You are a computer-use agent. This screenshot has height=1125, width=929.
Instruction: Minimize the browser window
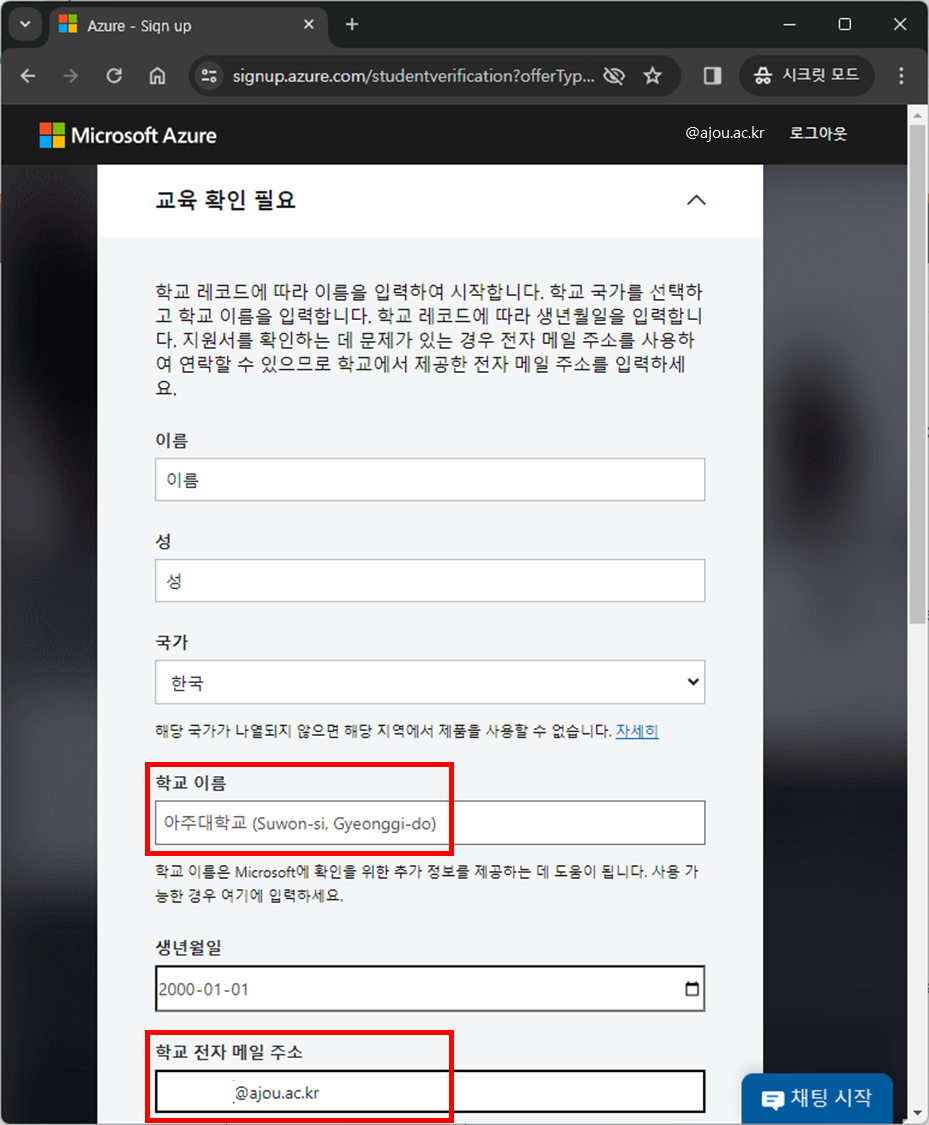tap(790, 24)
